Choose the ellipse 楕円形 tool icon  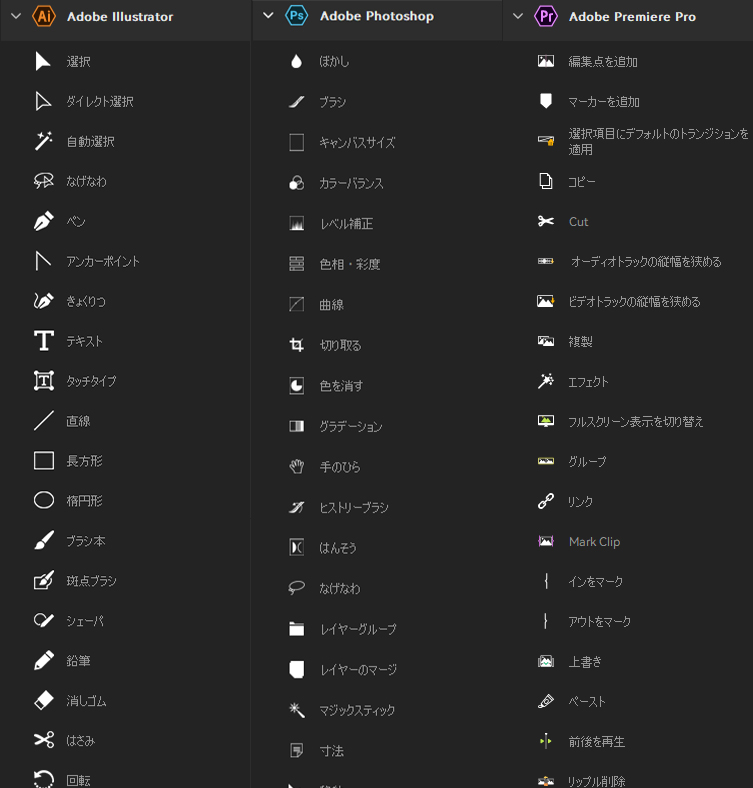point(44,500)
